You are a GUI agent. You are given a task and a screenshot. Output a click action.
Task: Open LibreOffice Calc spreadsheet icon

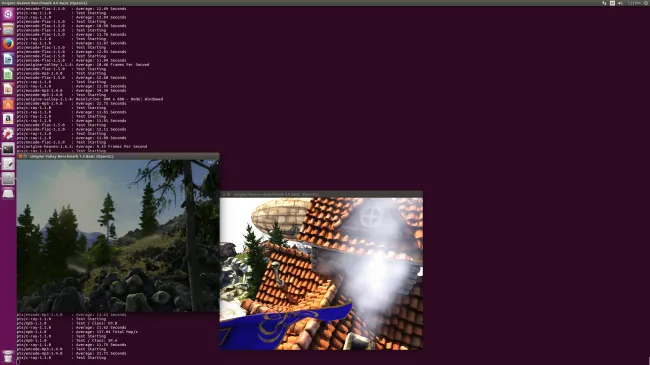click(x=8, y=74)
